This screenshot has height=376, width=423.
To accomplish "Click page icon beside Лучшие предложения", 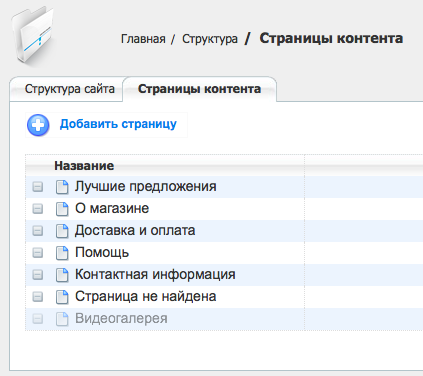I will (x=62, y=187).
